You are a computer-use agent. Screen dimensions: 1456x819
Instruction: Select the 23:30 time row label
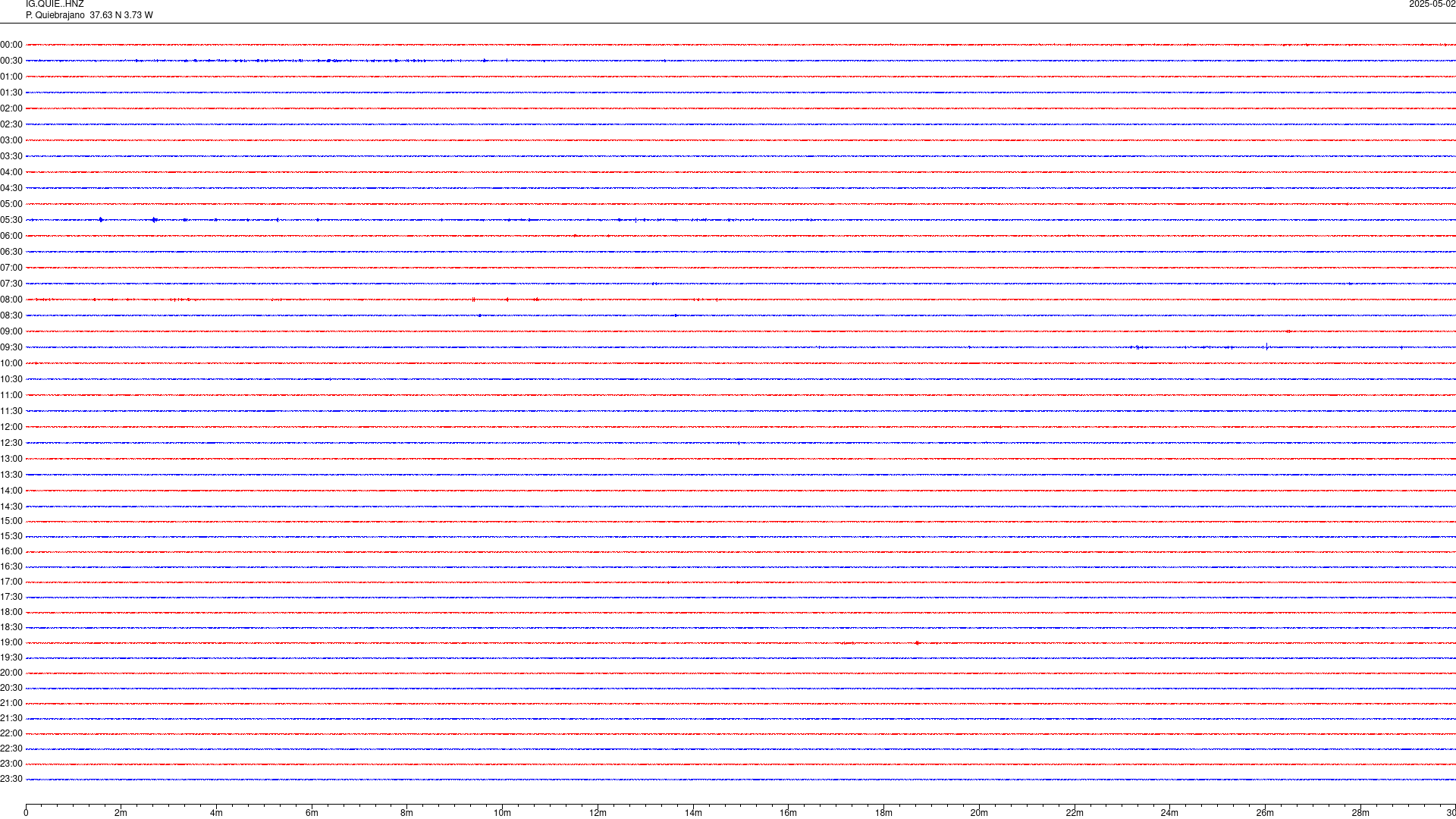point(11,779)
